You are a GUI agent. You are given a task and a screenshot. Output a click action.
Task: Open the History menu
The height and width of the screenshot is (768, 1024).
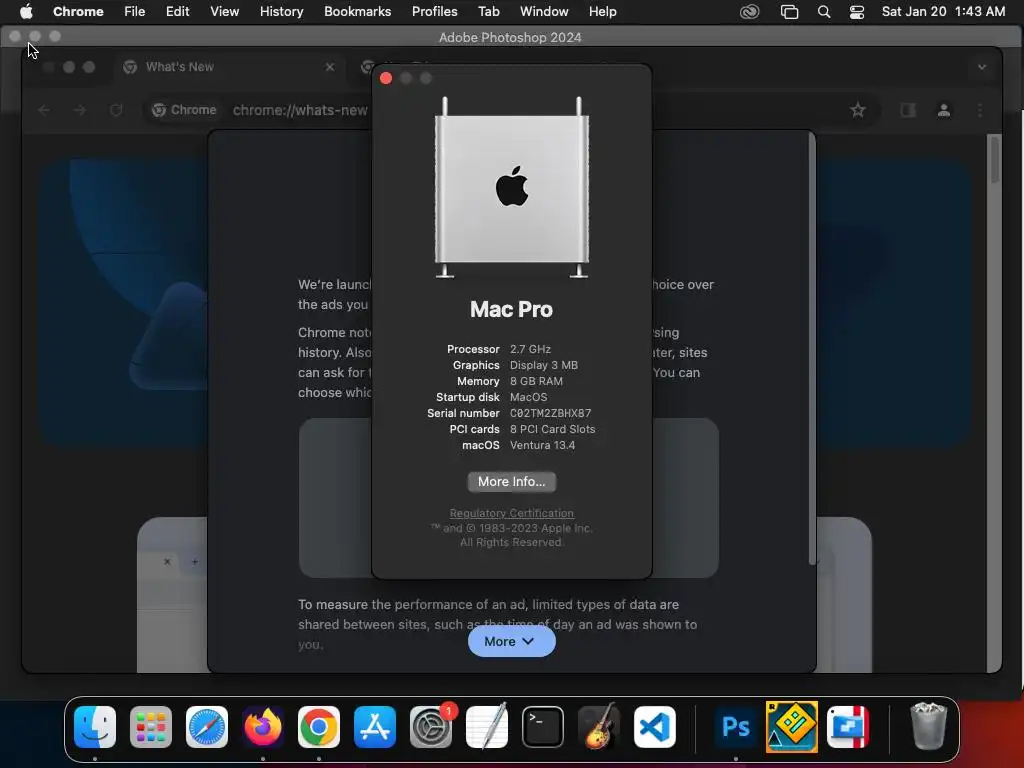click(x=281, y=11)
